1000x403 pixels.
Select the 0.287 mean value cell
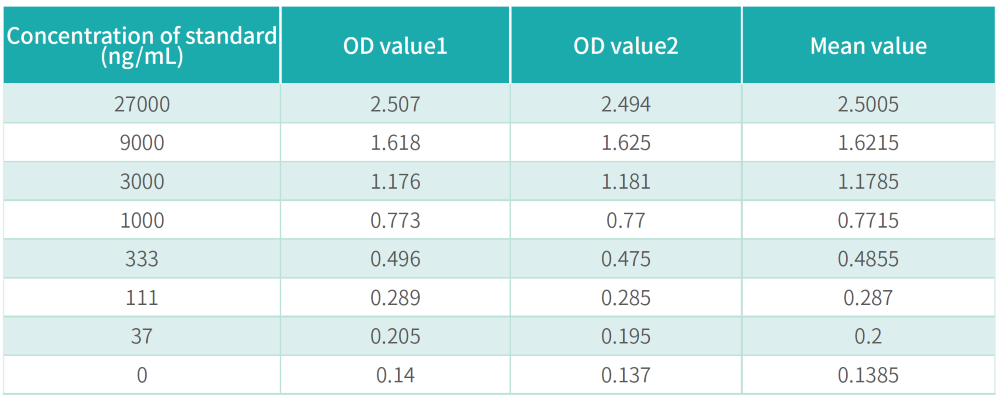click(x=868, y=298)
